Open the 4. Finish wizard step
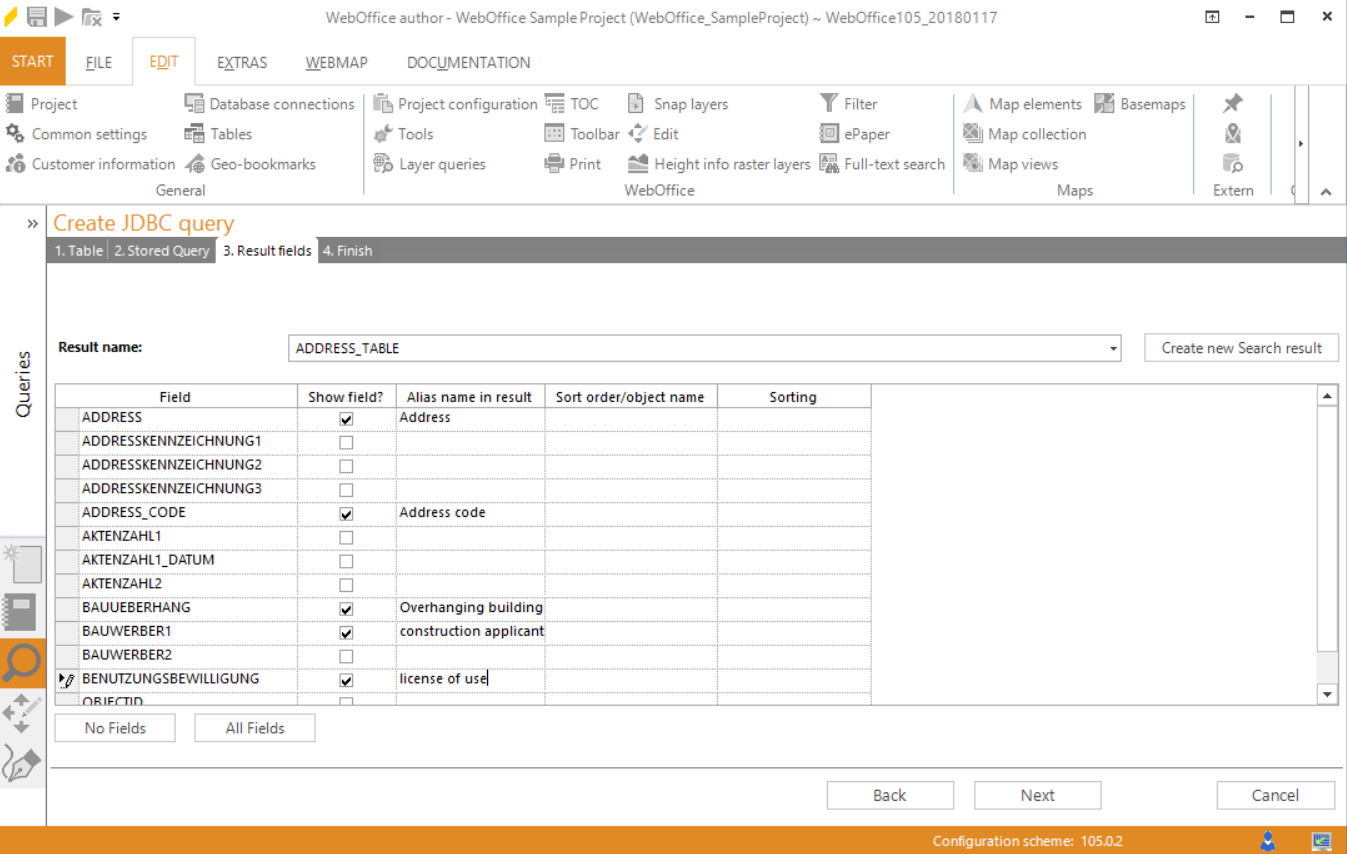The height and width of the screenshot is (854, 1347). click(x=347, y=250)
